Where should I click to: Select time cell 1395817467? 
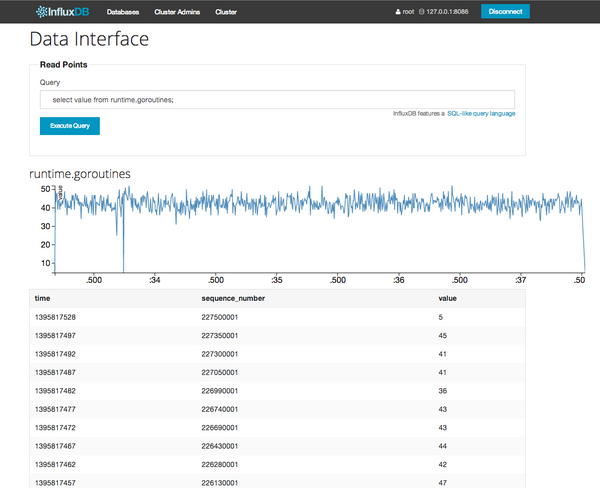55,446
